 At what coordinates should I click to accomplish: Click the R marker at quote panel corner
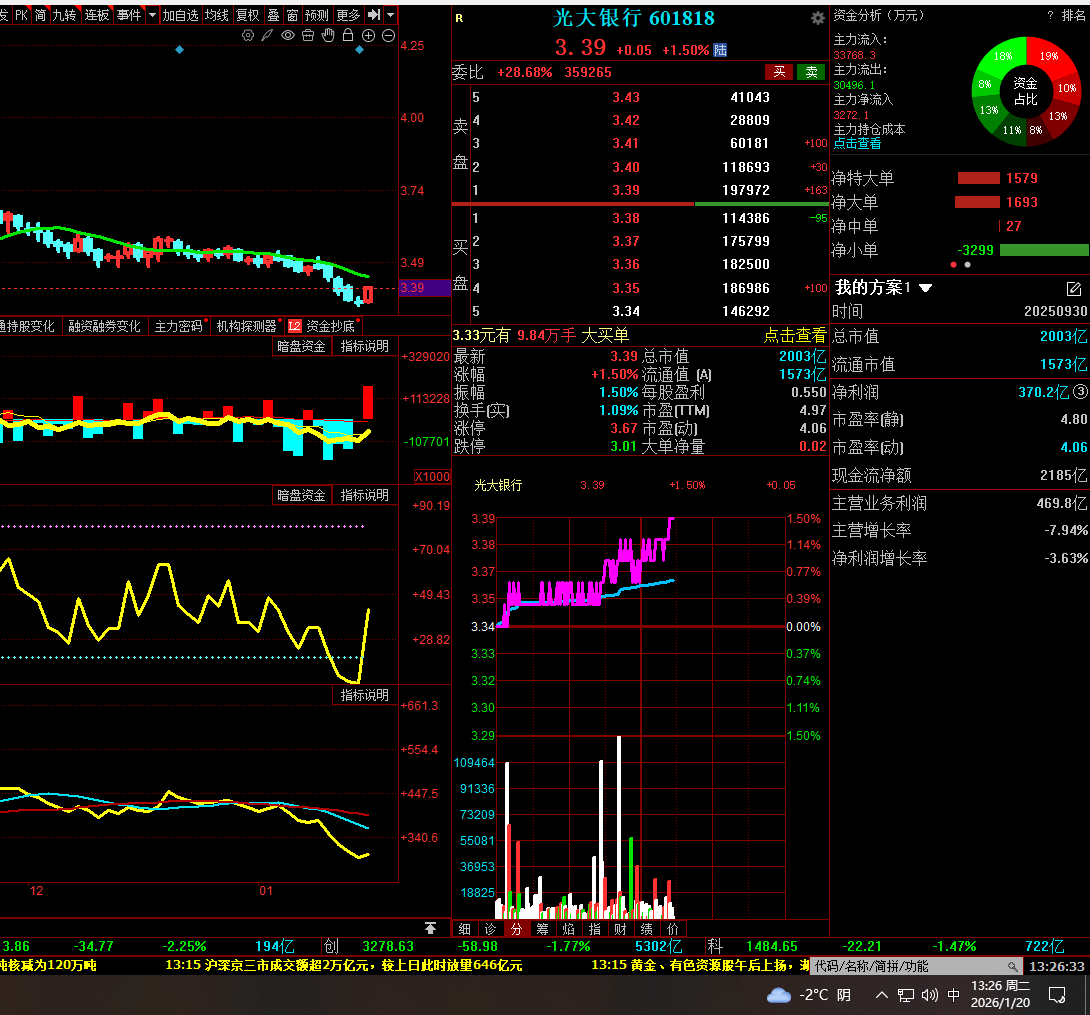tap(459, 19)
